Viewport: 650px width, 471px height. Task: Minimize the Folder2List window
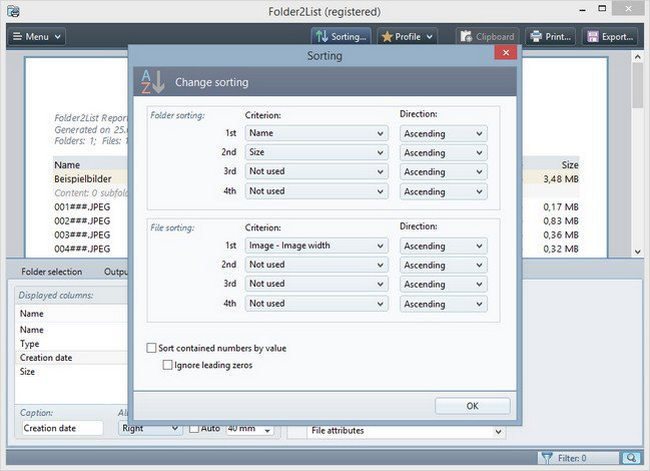[x=582, y=10]
